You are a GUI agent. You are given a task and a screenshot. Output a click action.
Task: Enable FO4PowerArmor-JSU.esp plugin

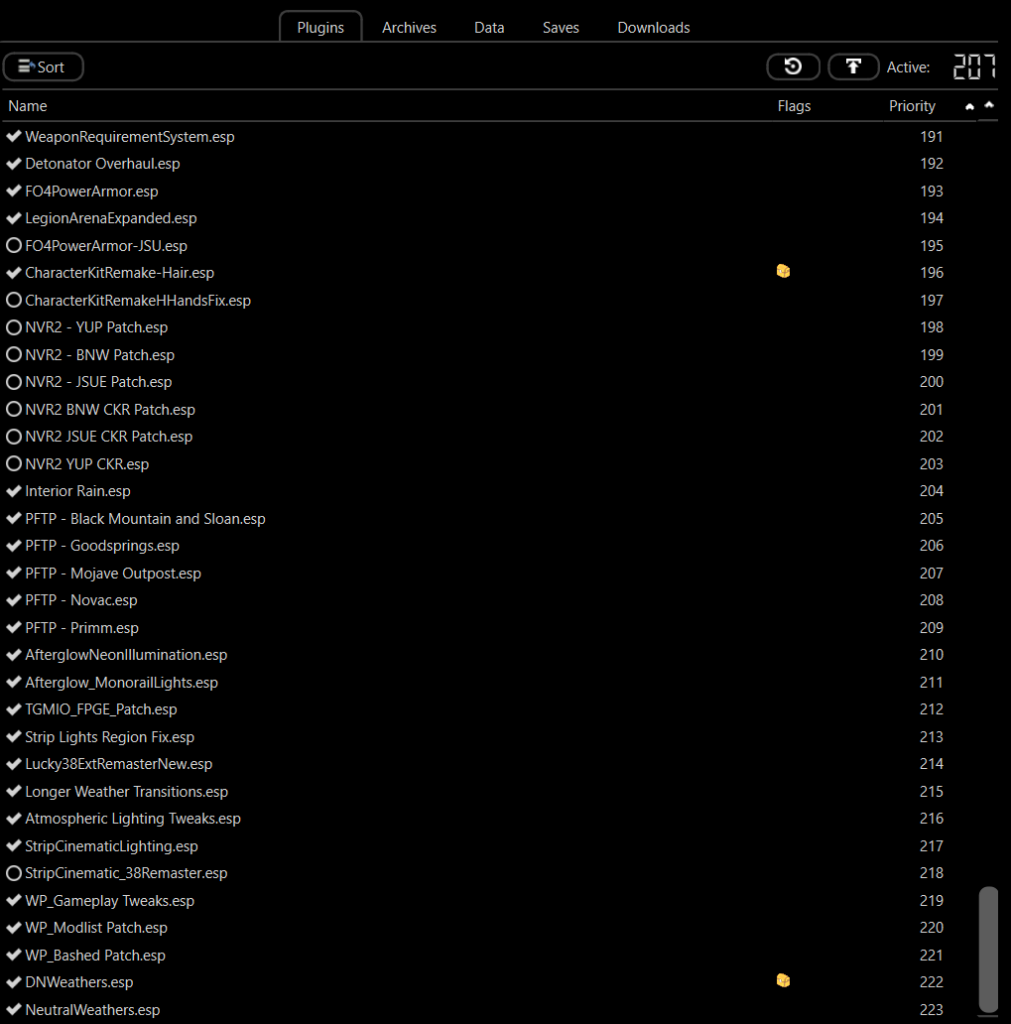14,246
